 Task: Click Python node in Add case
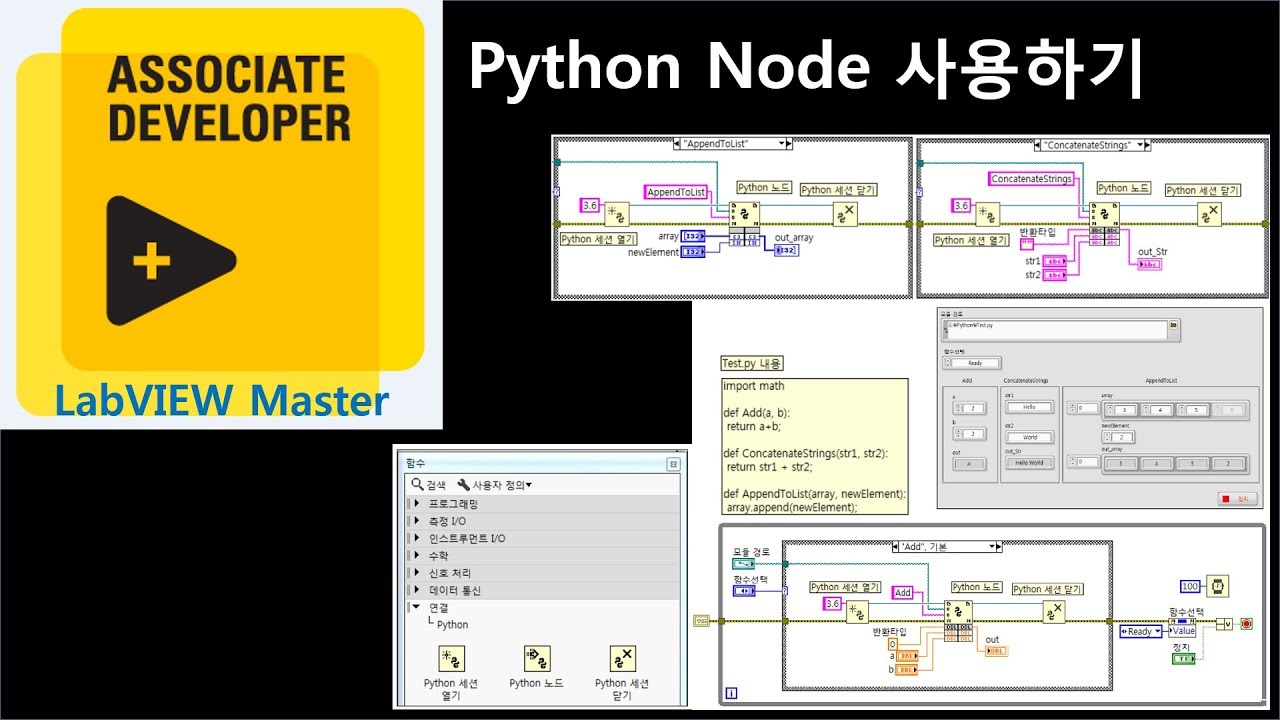point(958,612)
